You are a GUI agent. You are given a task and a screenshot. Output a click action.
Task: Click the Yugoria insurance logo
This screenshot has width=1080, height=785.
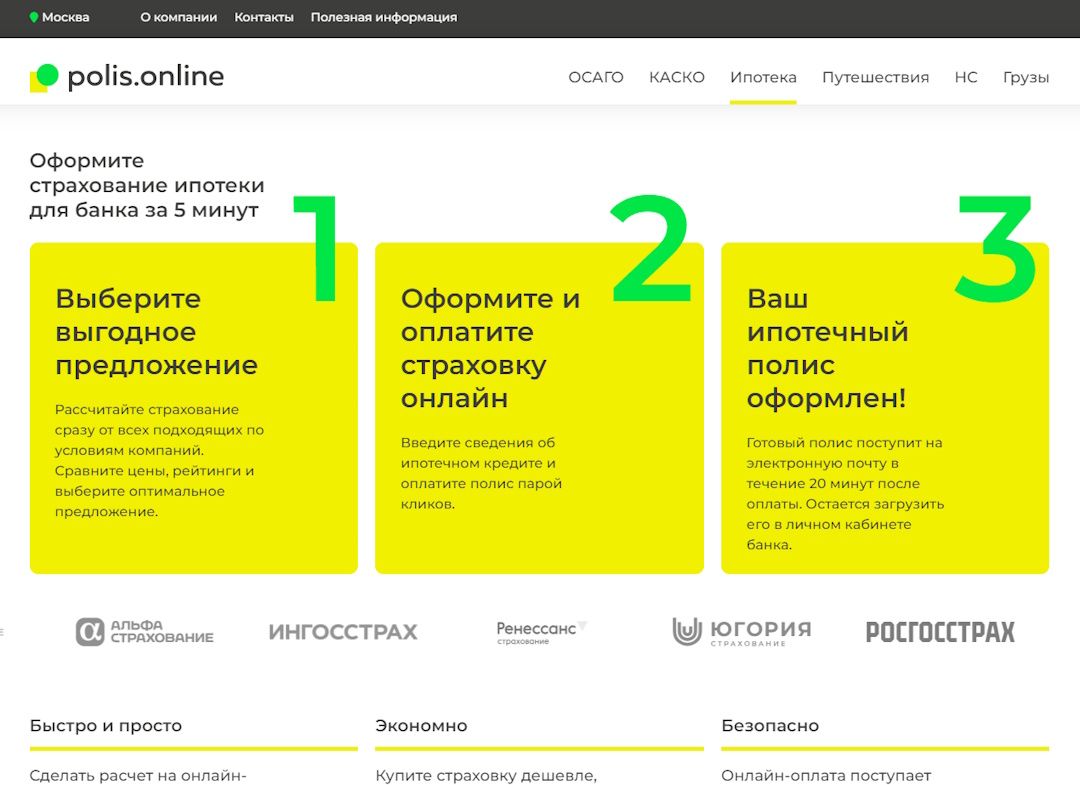[741, 631]
